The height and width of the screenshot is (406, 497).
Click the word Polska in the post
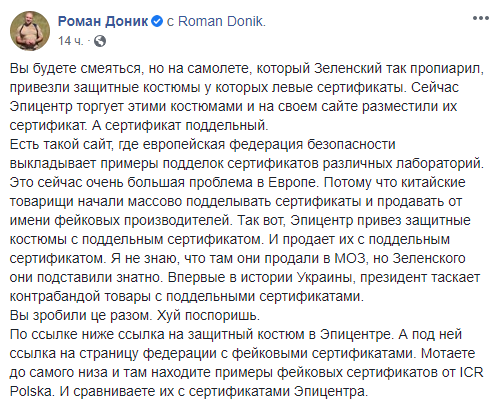point(32,391)
